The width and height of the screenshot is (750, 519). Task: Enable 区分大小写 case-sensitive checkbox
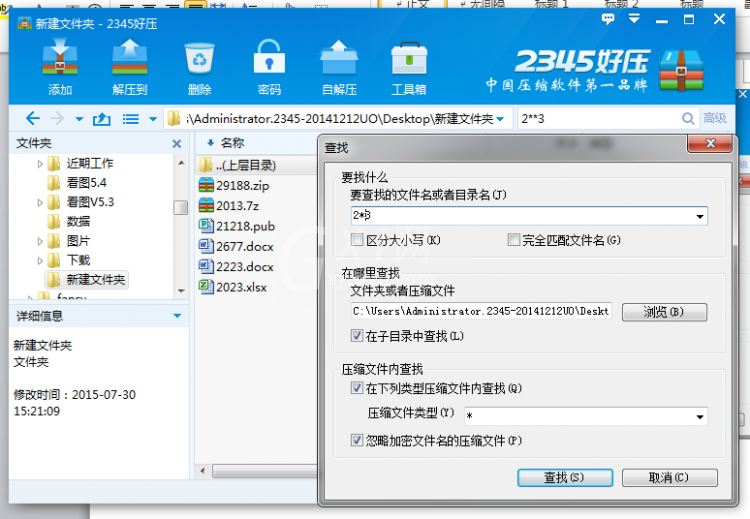[357, 239]
